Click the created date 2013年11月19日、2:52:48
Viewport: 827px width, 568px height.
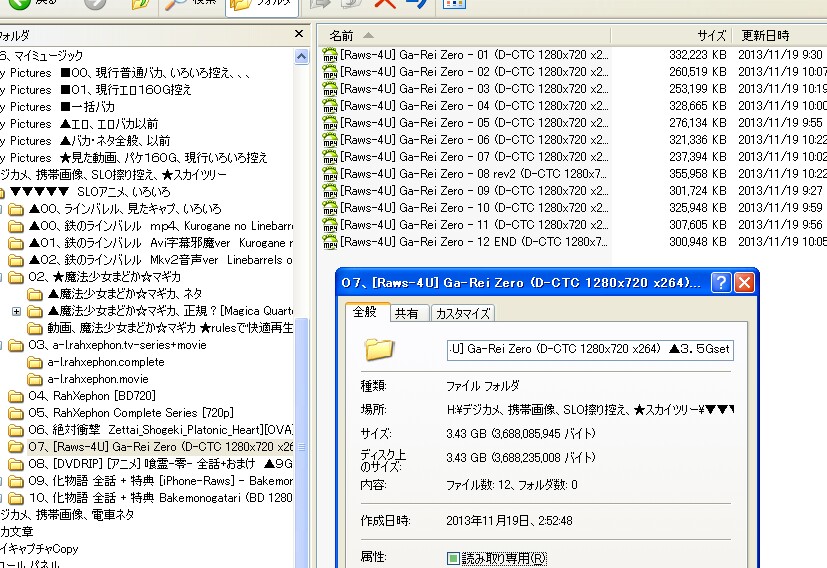tap(509, 521)
